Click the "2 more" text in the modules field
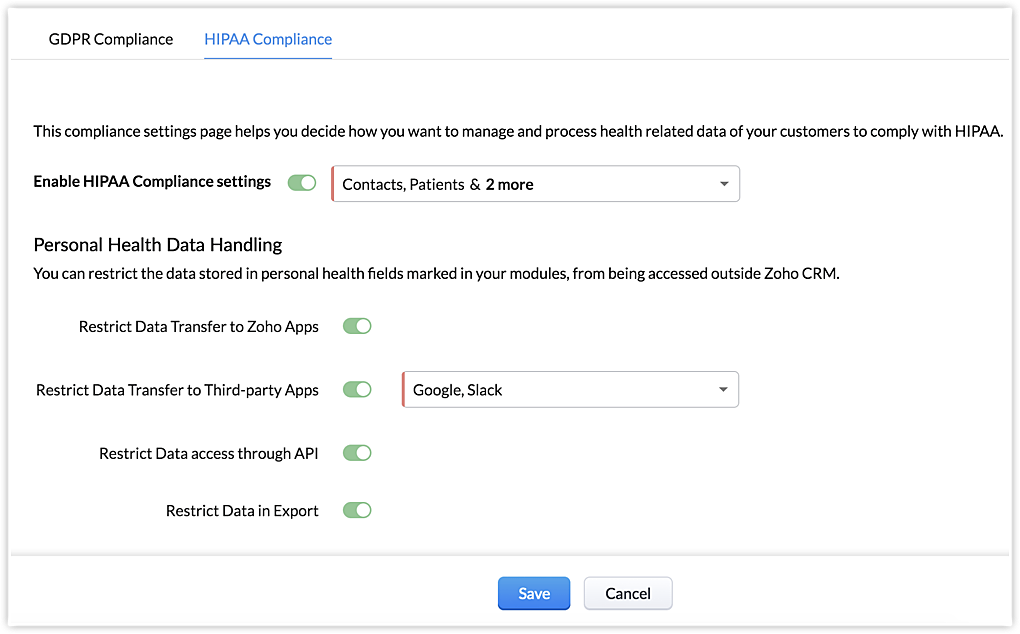The height and width of the screenshot is (634, 1020). pyautogui.click(x=509, y=184)
